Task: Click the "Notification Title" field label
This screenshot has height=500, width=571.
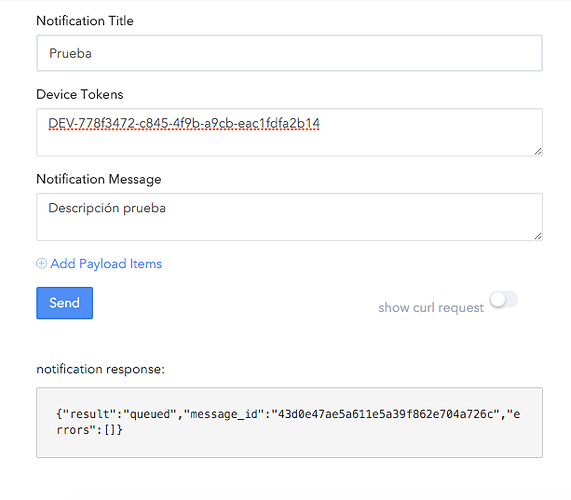Action: coord(85,21)
